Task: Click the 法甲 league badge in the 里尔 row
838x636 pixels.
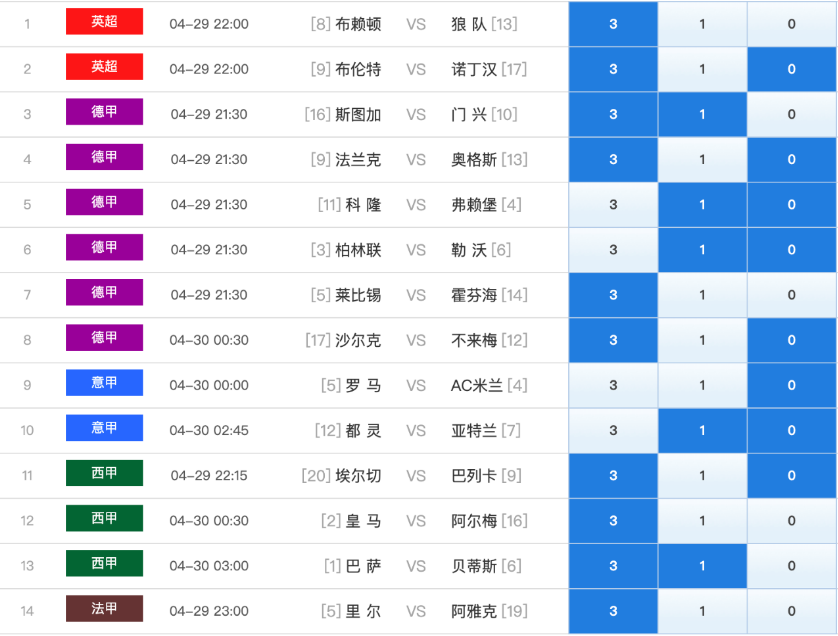Action: [104, 609]
